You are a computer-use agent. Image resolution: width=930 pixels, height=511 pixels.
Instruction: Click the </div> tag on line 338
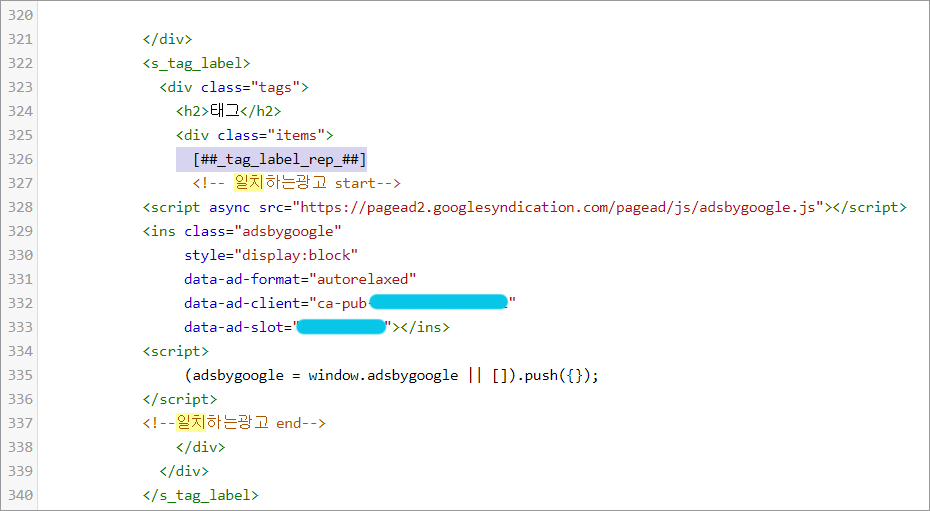coord(200,448)
